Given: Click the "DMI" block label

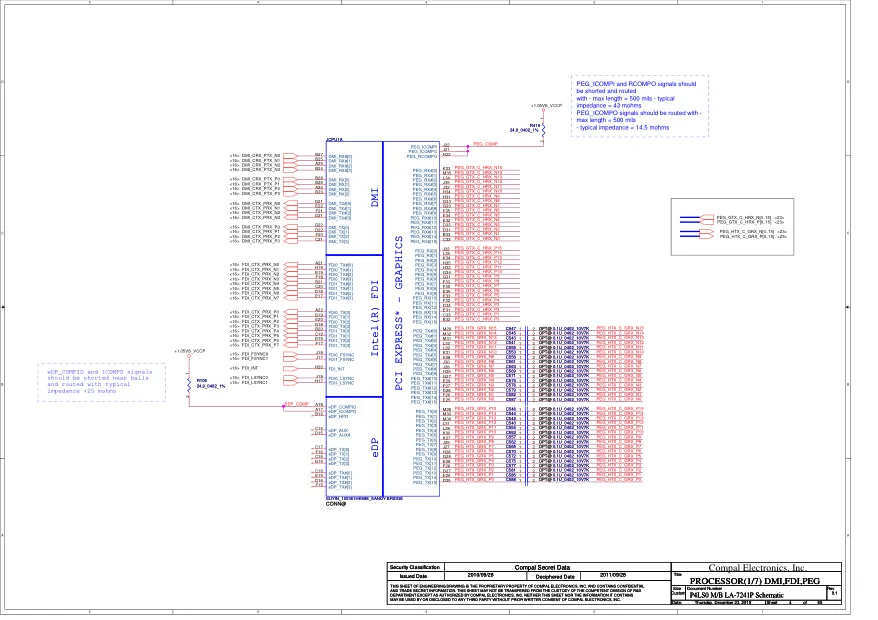Looking at the screenshot, I should click(x=375, y=198).
